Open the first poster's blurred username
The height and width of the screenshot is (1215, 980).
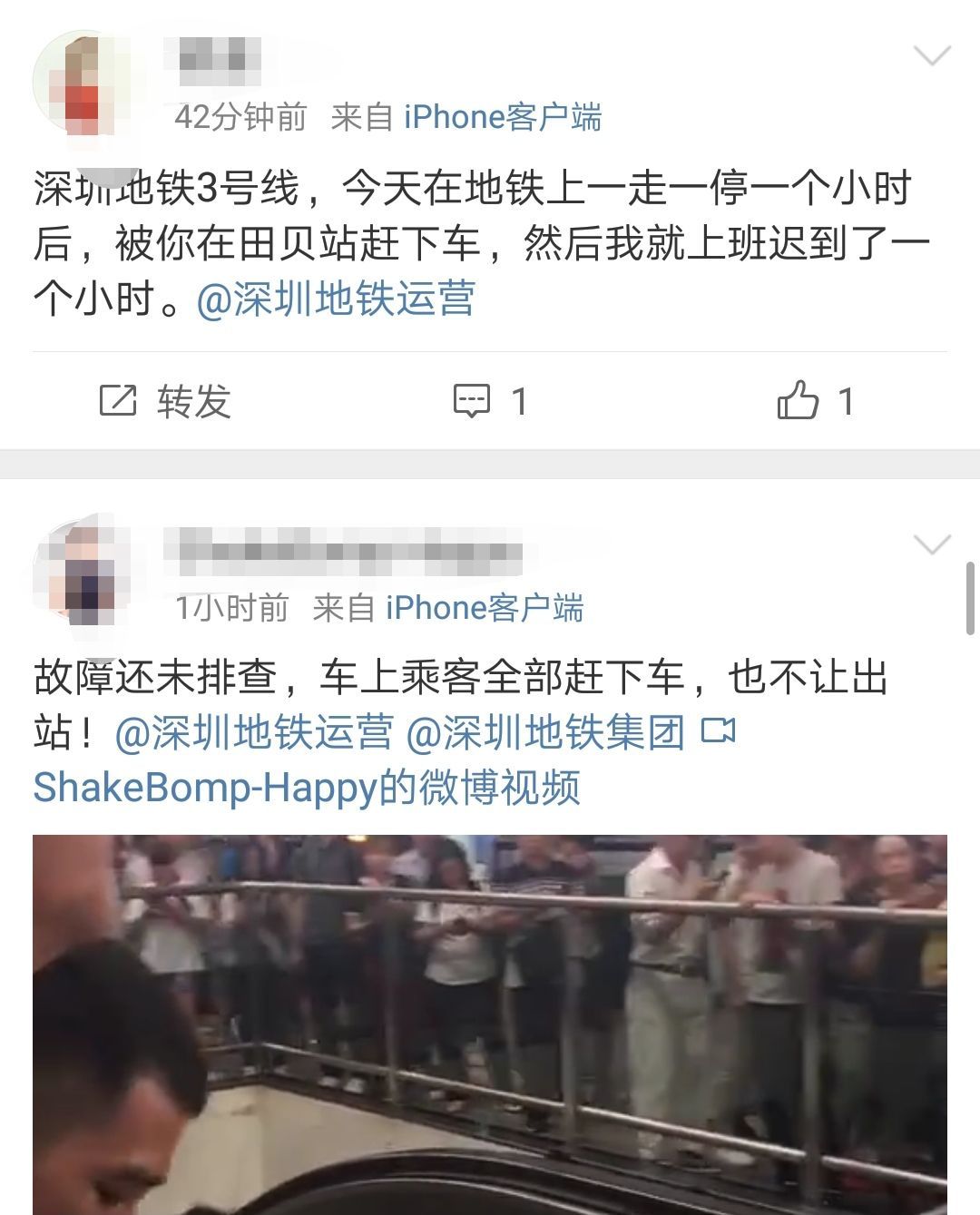click(213, 55)
